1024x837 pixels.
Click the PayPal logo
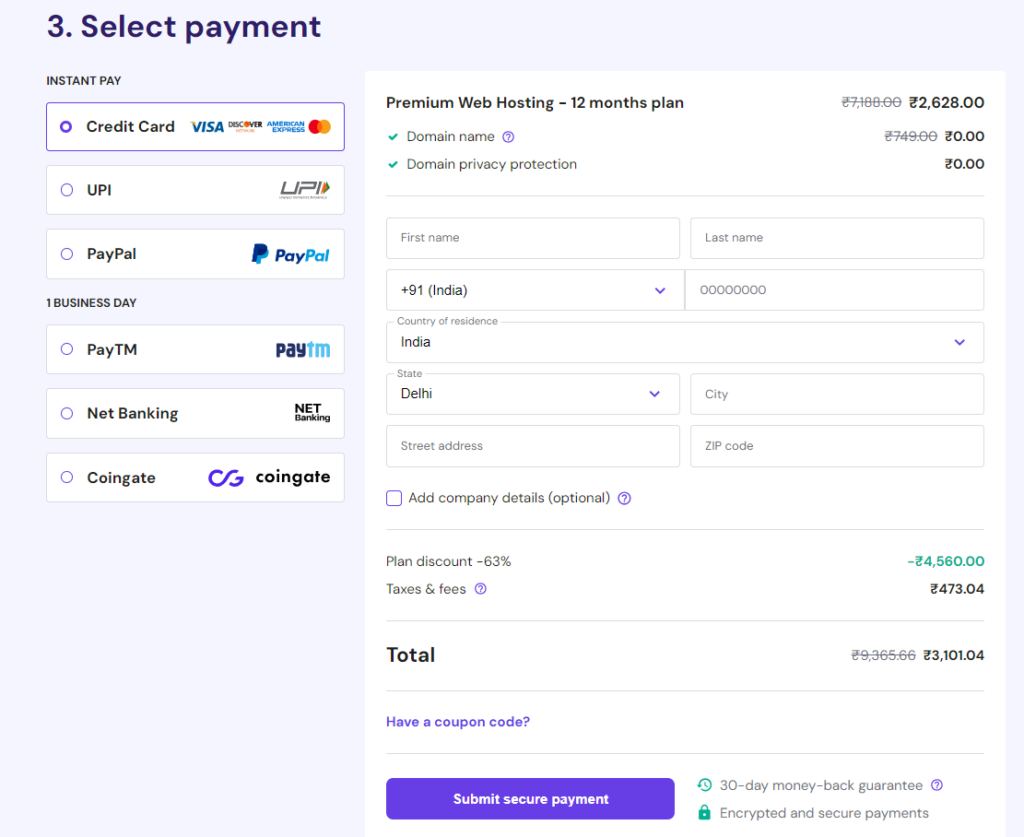(290, 254)
